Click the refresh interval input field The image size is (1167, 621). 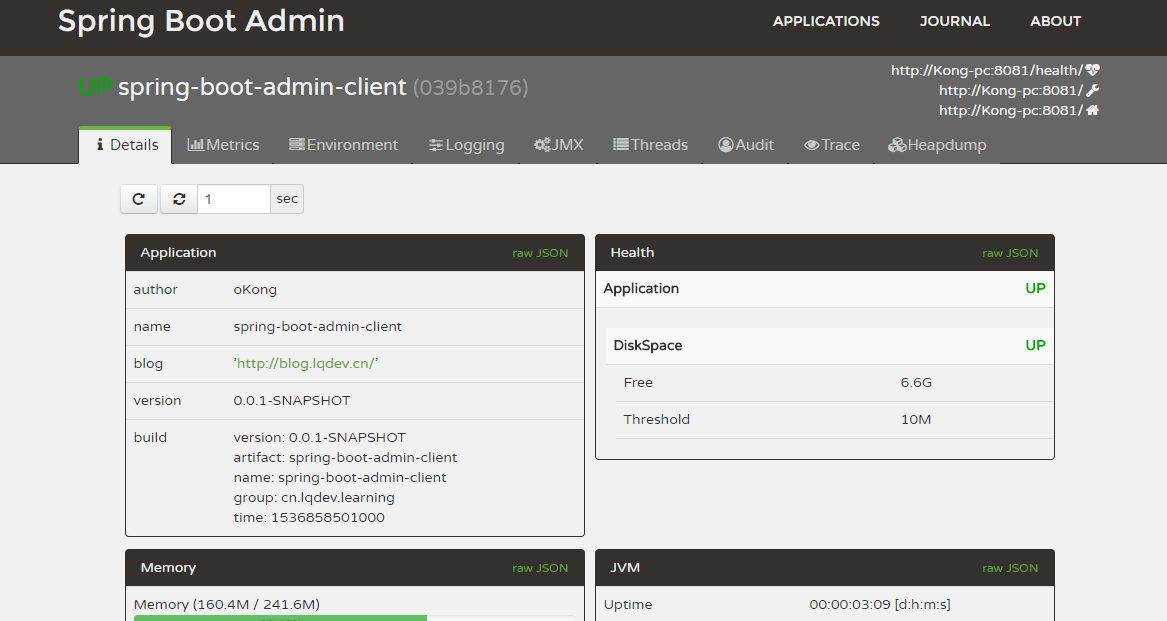[234, 199]
